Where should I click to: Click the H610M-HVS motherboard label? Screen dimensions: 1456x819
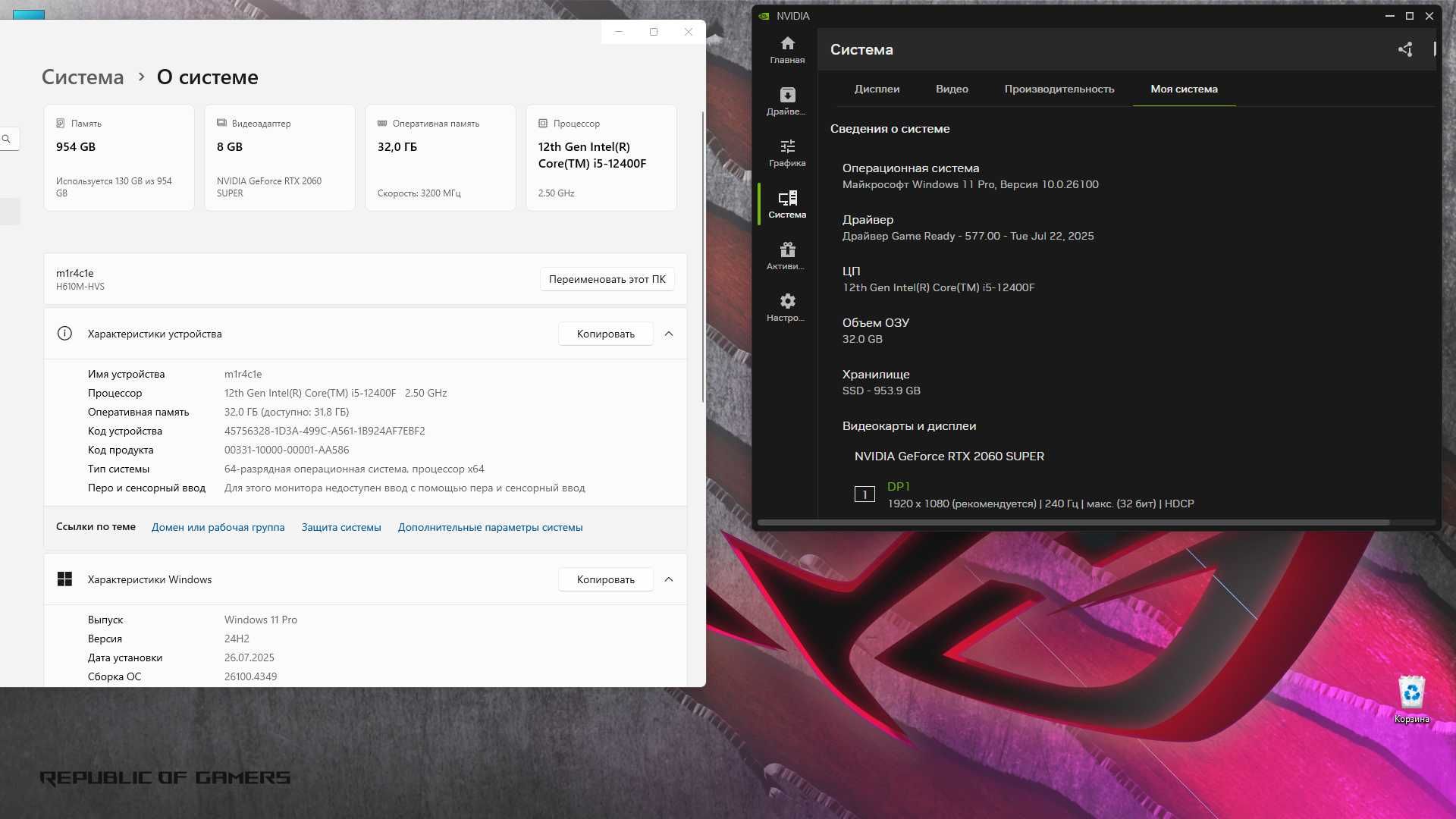[x=80, y=287]
